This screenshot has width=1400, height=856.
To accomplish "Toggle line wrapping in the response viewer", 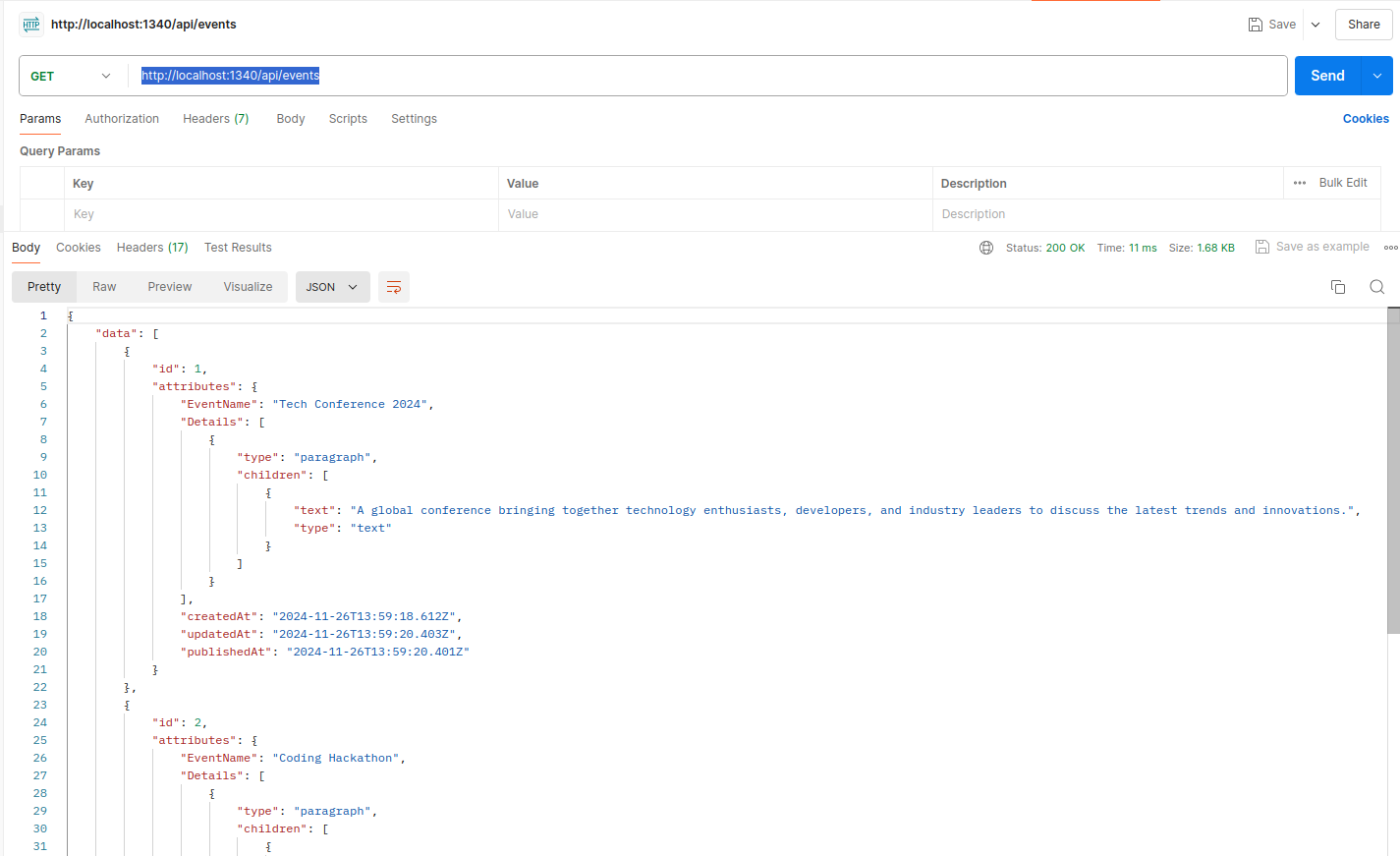I will [393, 286].
